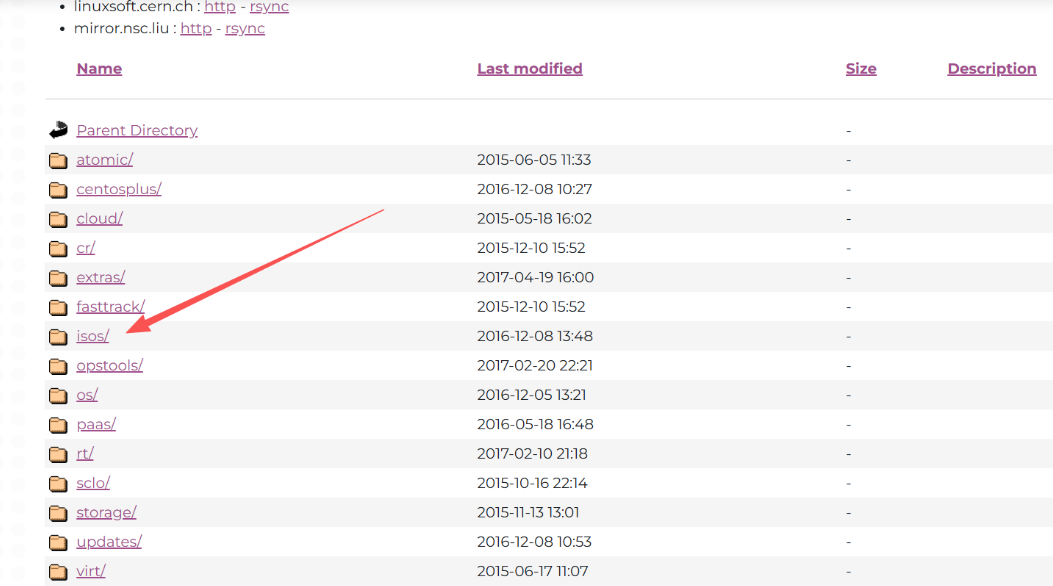
Task: Open the cr/ directory link
Action: tap(86, 248)
